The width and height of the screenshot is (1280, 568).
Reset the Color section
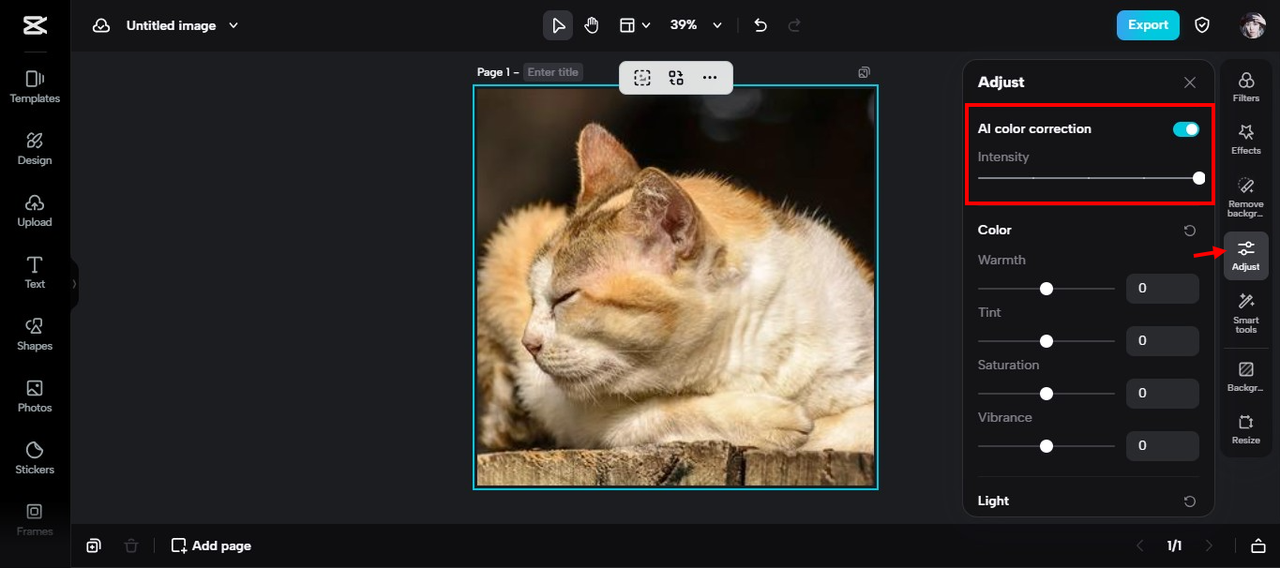pos(1189,230)
